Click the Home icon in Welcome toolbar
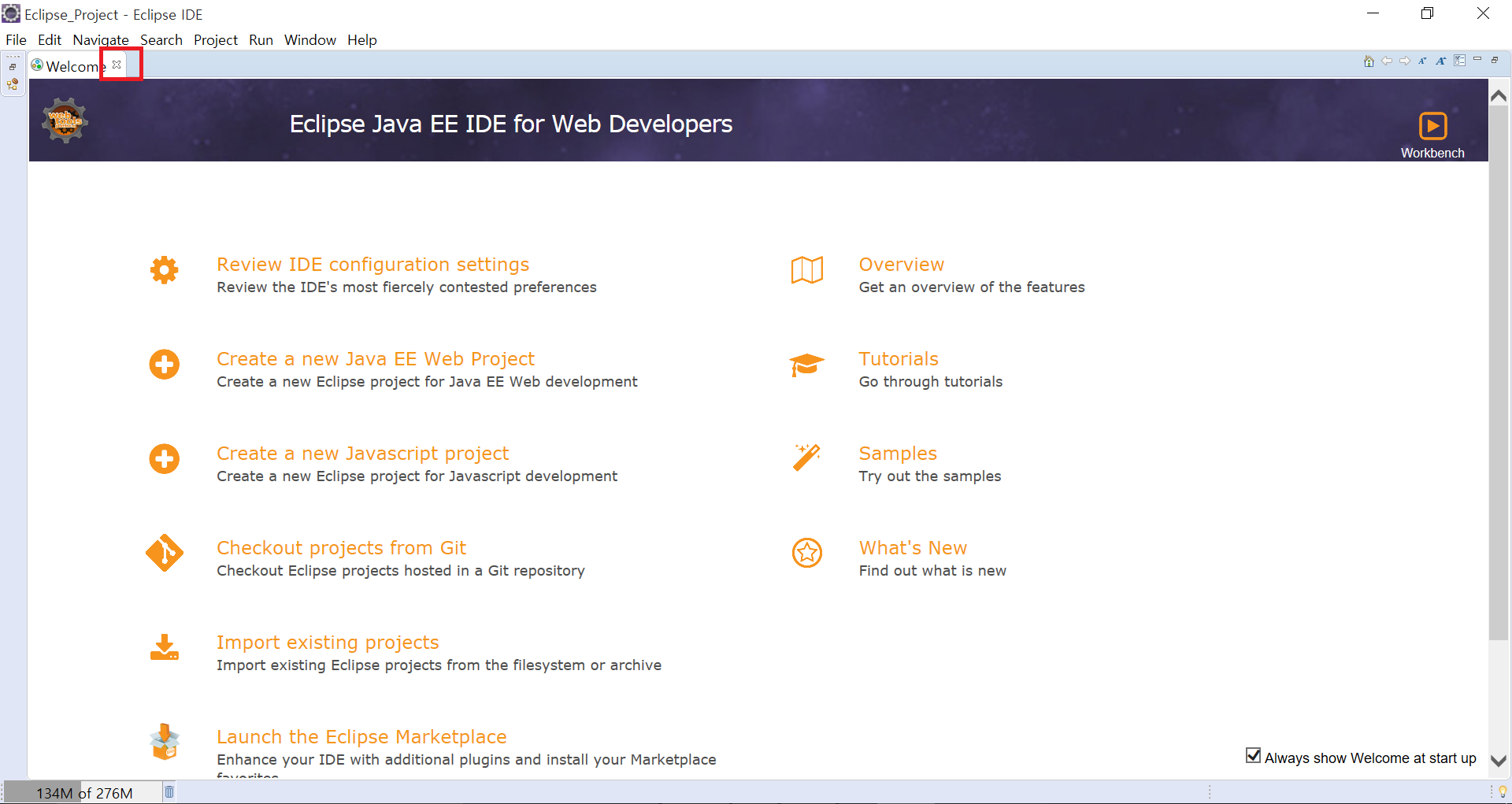The height and width of the screenshot is (804, 1512). [1369, 61]
